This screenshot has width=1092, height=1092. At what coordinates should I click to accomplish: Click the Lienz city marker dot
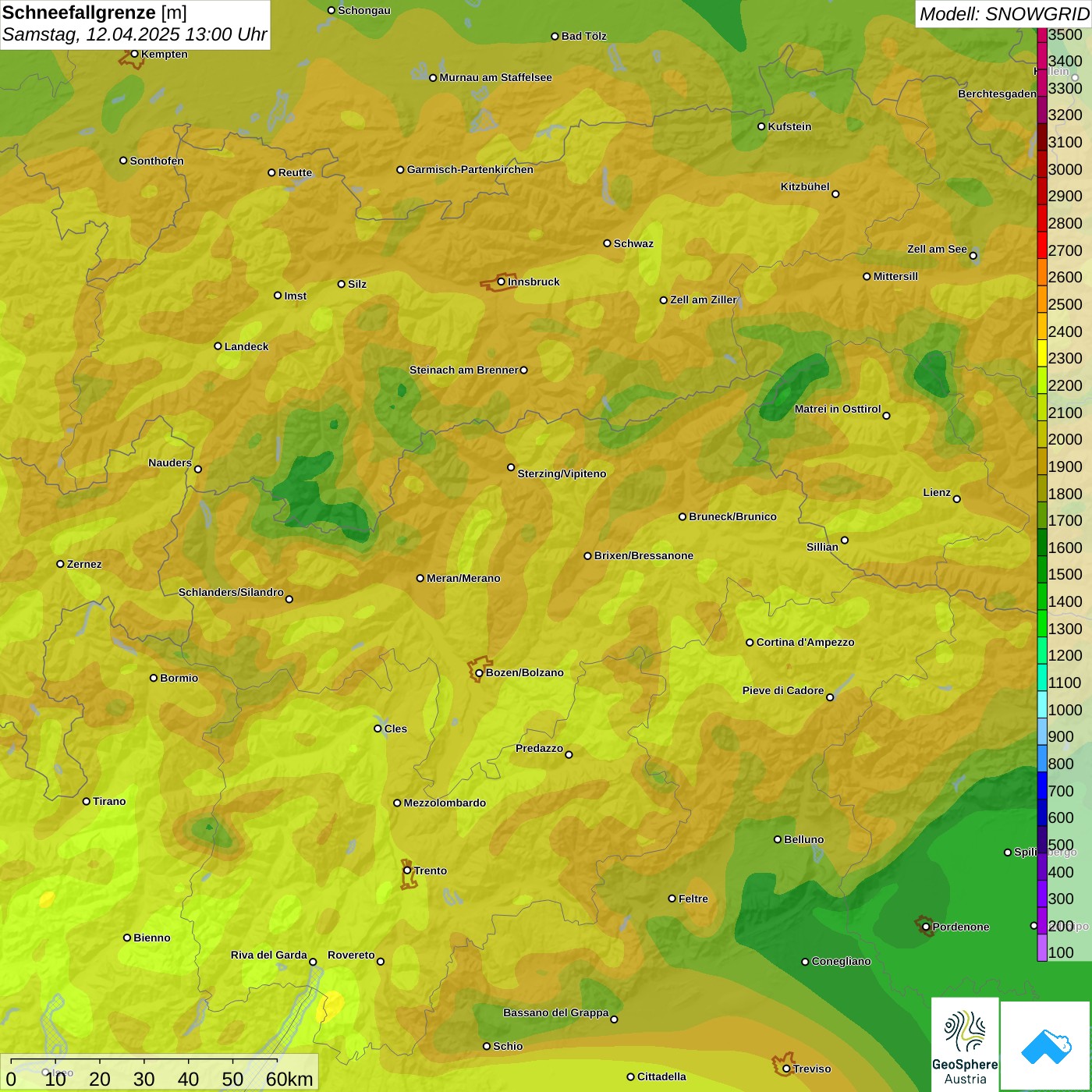pos(957,498)
